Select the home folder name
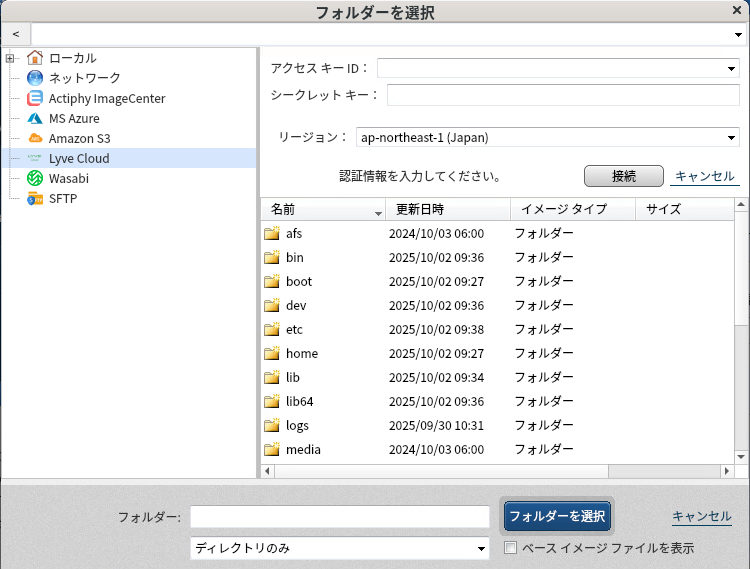 (x=302, y=353)
